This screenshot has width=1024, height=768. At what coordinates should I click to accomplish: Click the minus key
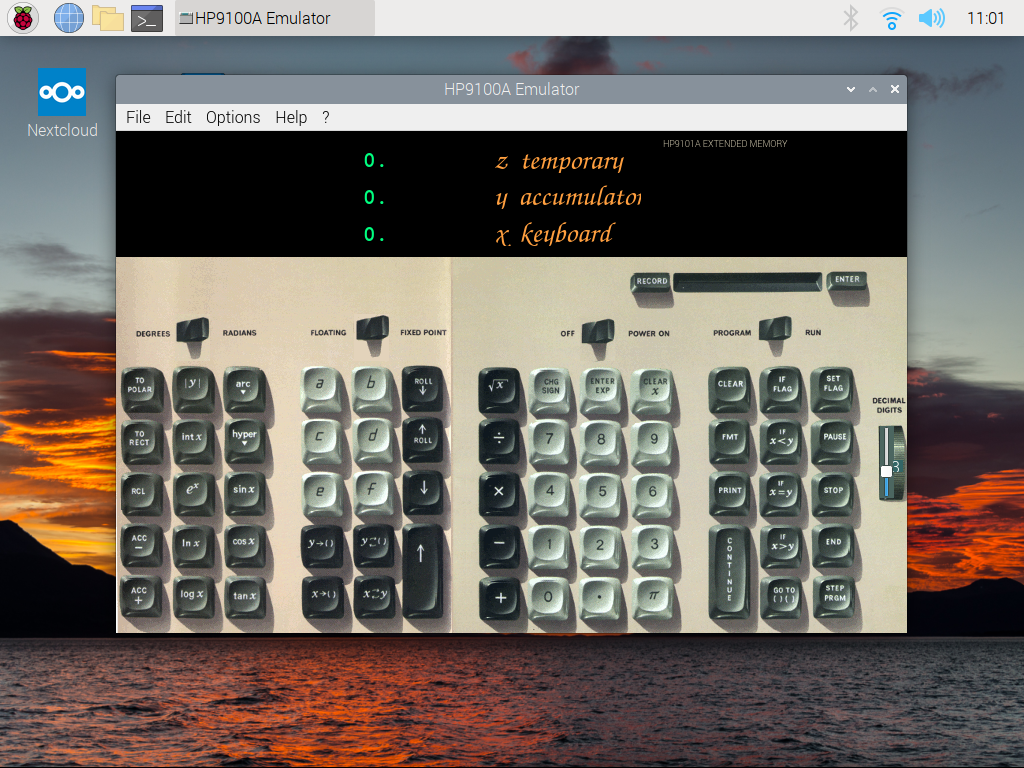(x=499, y=545)
